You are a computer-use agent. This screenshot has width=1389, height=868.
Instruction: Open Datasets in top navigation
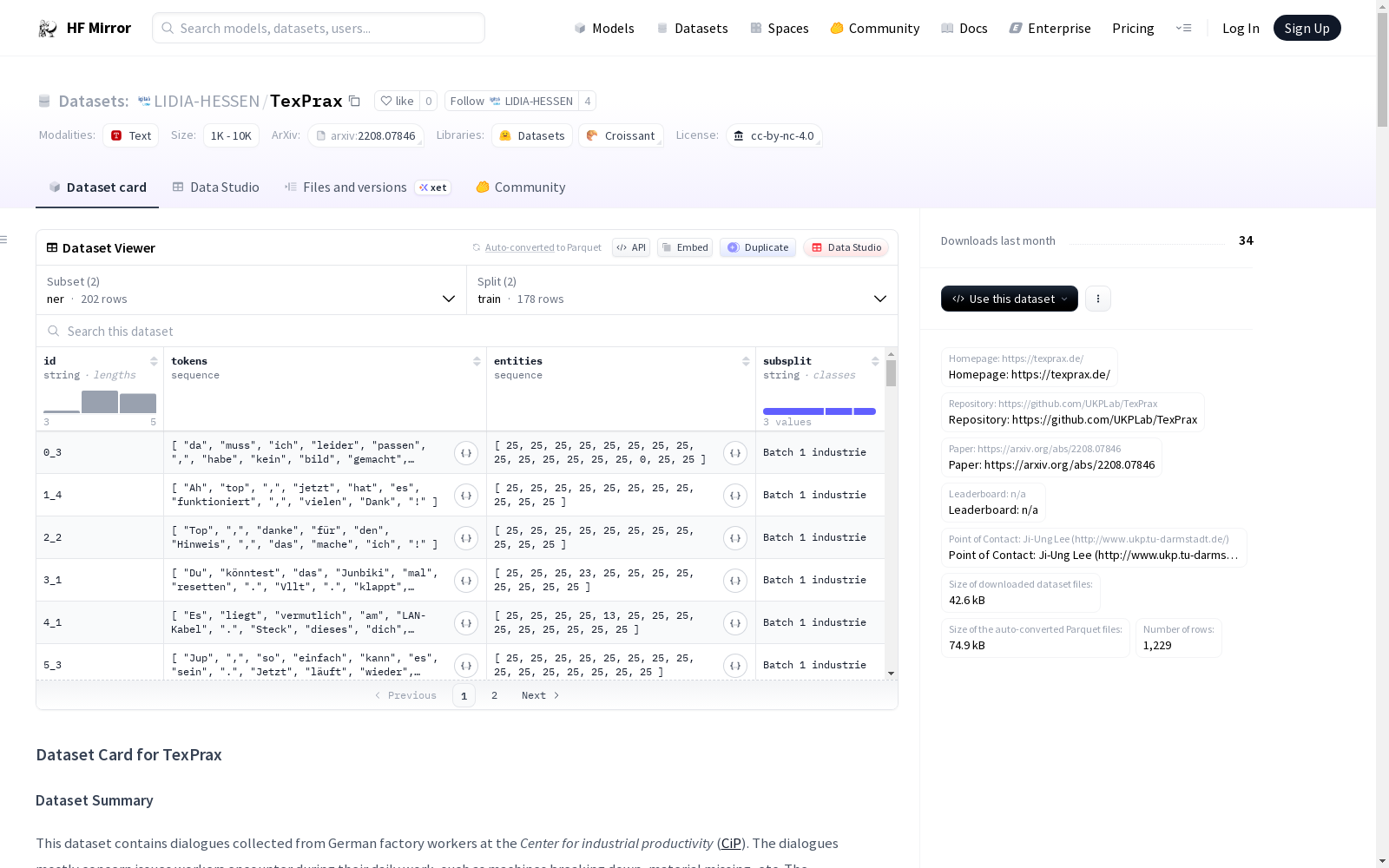[x=692, y=29]
